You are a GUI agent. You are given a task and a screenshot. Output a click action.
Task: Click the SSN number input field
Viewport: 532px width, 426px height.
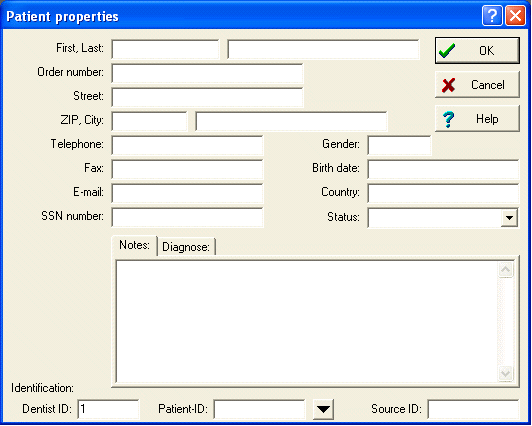(187, 217)
